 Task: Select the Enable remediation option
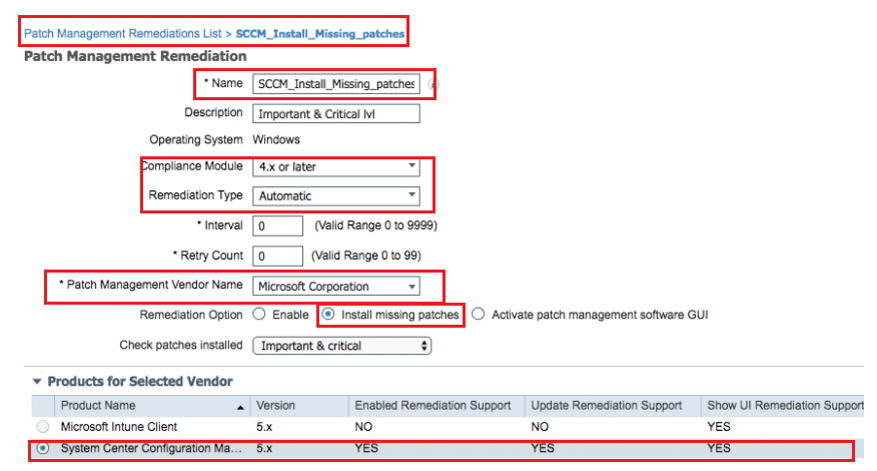(259, 314)
